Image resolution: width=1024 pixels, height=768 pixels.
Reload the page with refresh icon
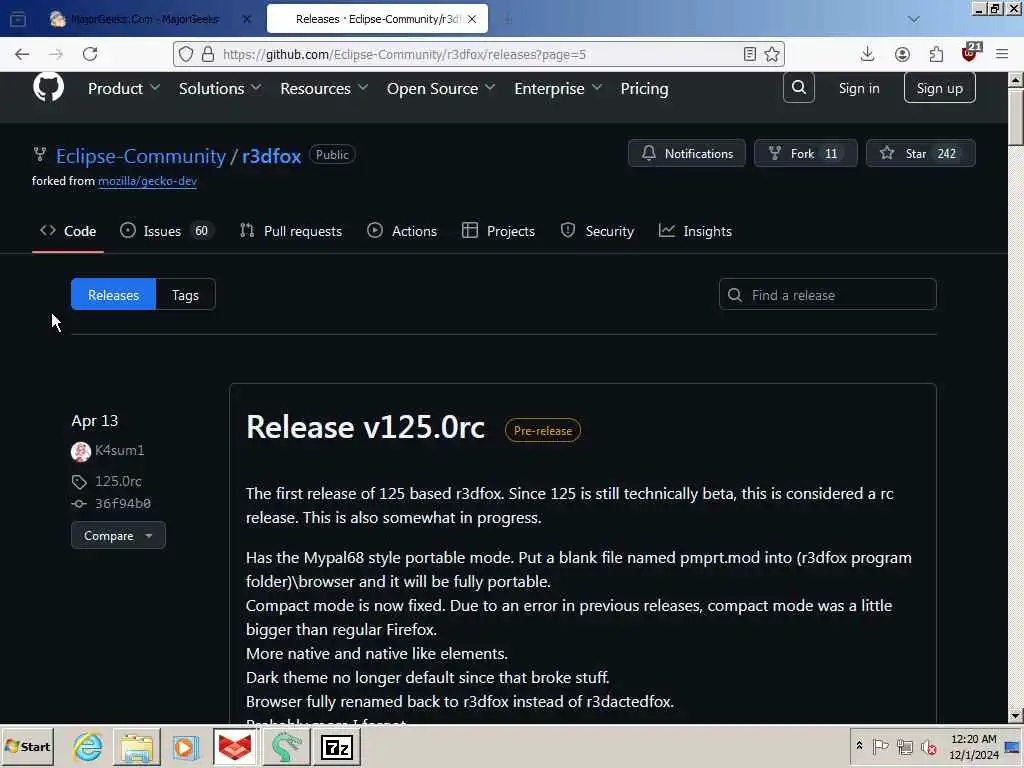point(90,54)
